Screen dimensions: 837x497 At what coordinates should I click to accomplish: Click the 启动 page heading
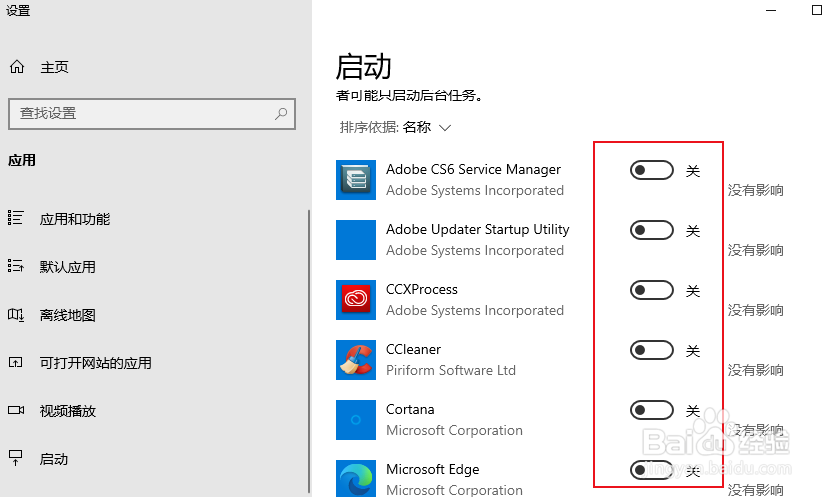(364, 66)
